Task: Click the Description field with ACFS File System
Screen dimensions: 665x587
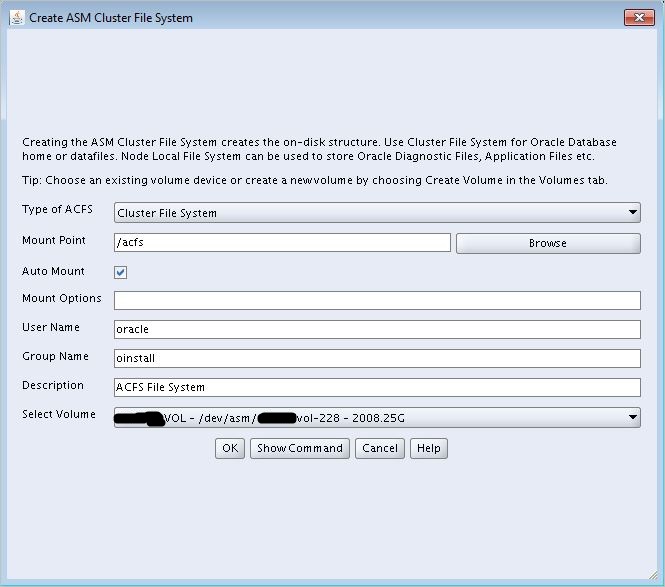Action: point(377,387)
